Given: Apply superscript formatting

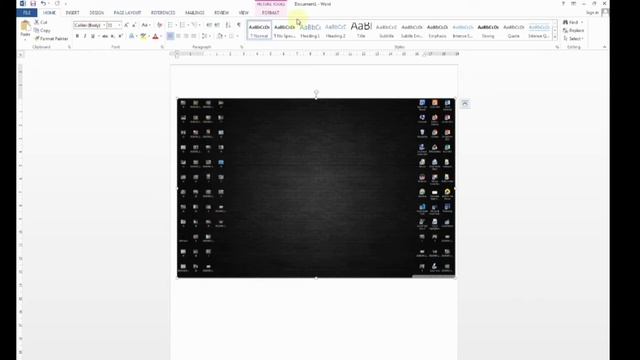Looking at the screenshot, I should coord(120,36).
